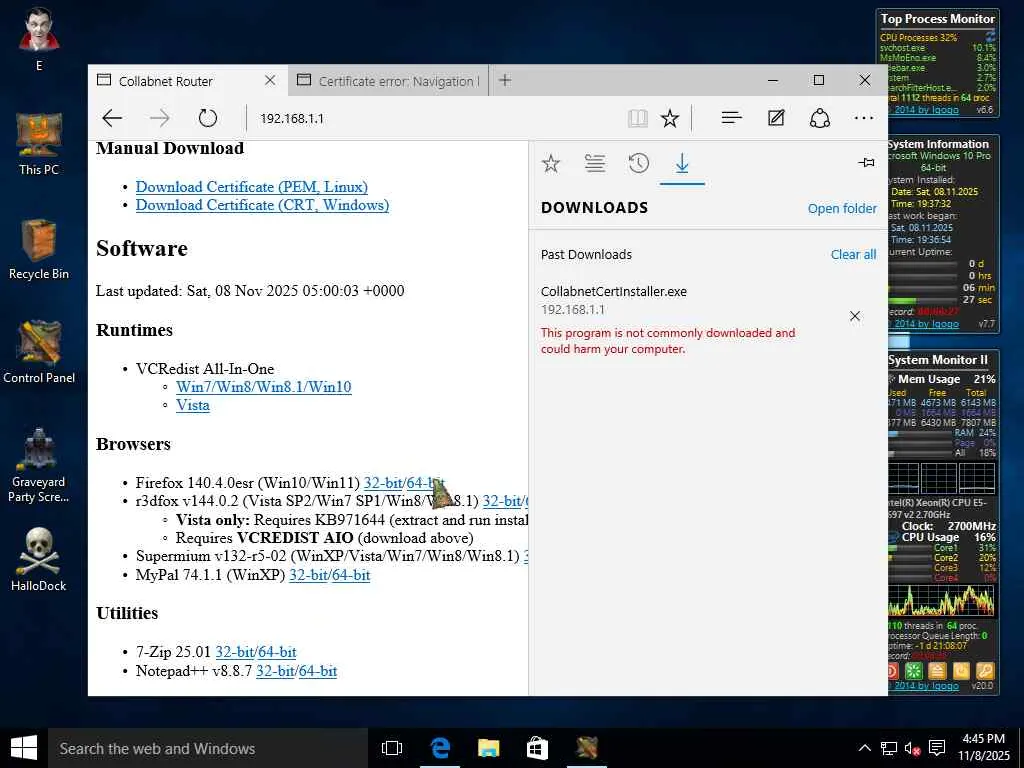Download MyPal 74.1.1 64-bit

(351, 575)
